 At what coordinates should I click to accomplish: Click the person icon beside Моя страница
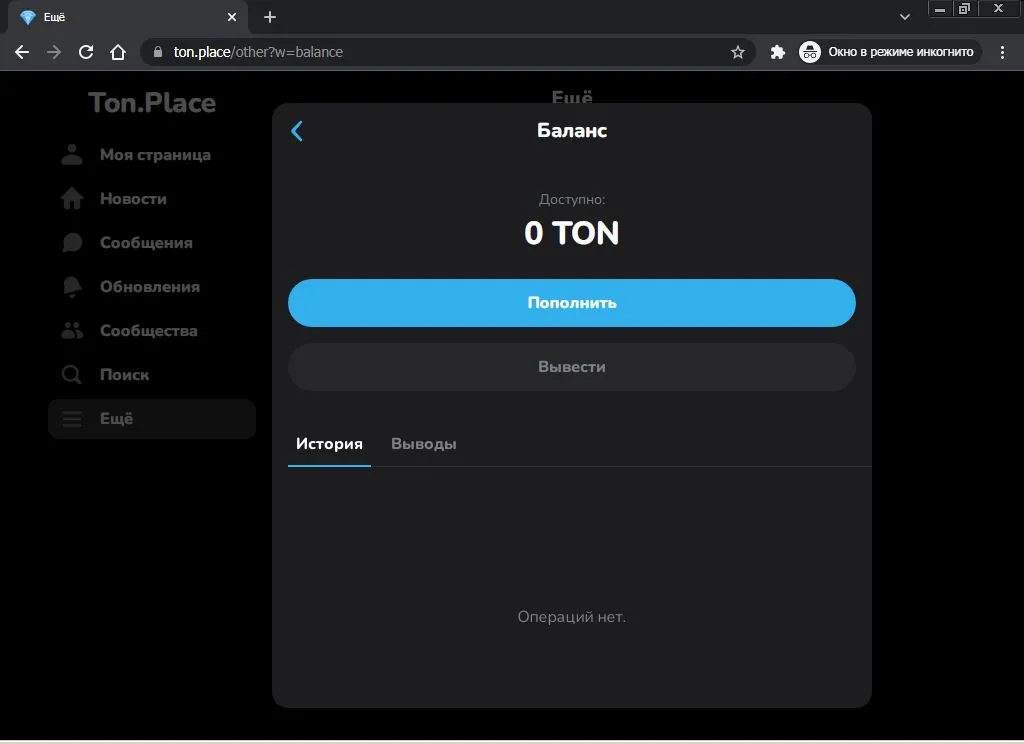[x=72, y=155]
